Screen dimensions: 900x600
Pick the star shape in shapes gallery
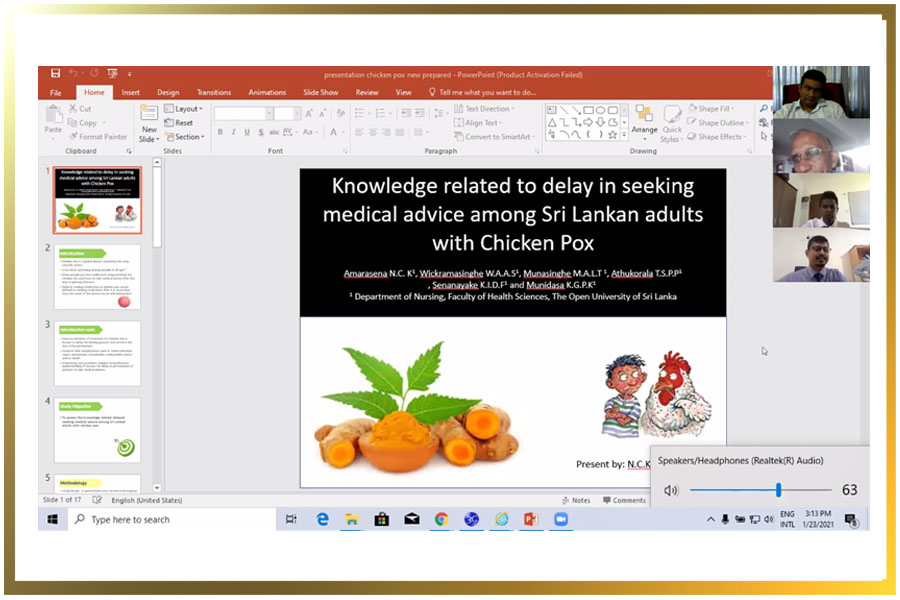click(x=612, y=135)
